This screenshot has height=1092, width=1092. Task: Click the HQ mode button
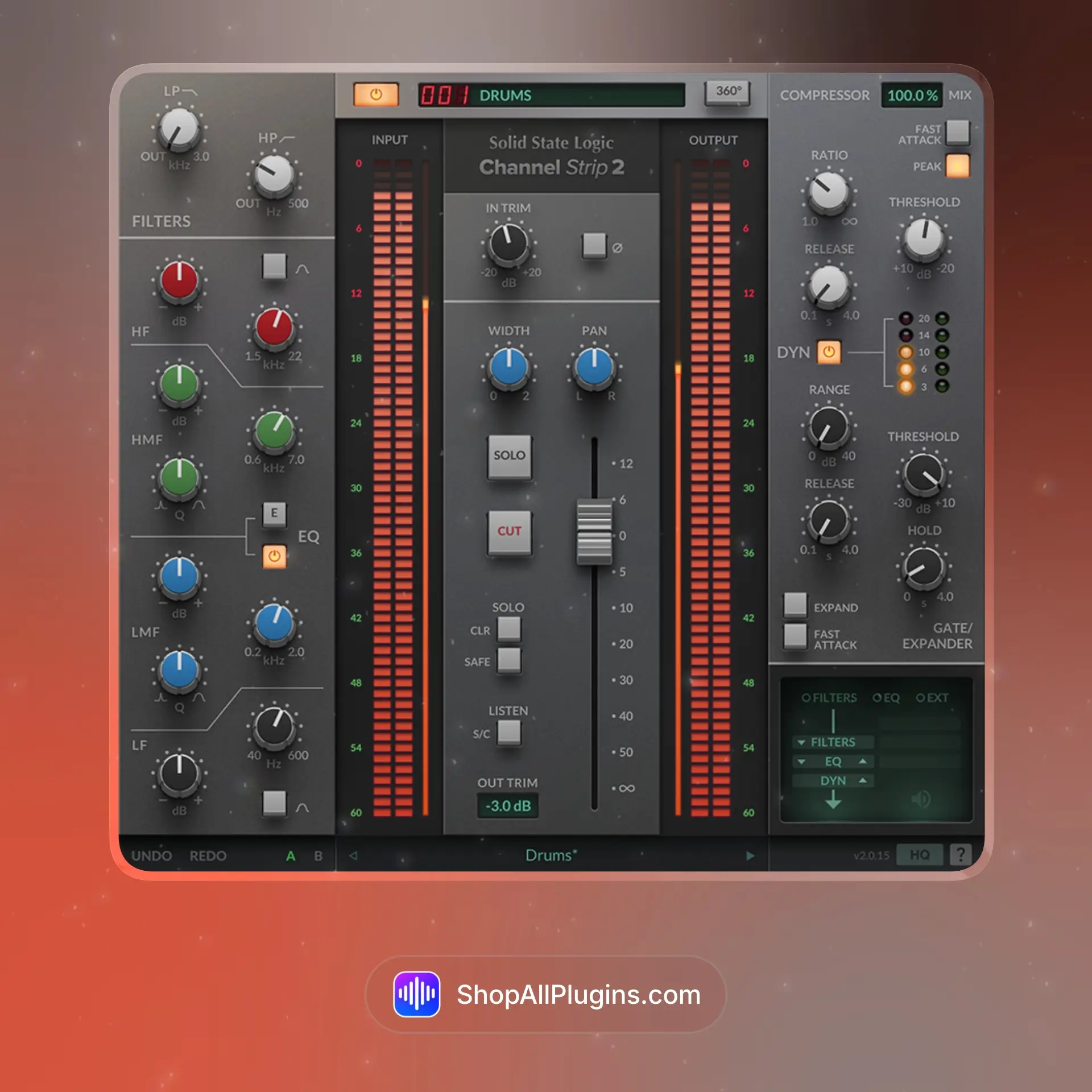pos(919,854)
